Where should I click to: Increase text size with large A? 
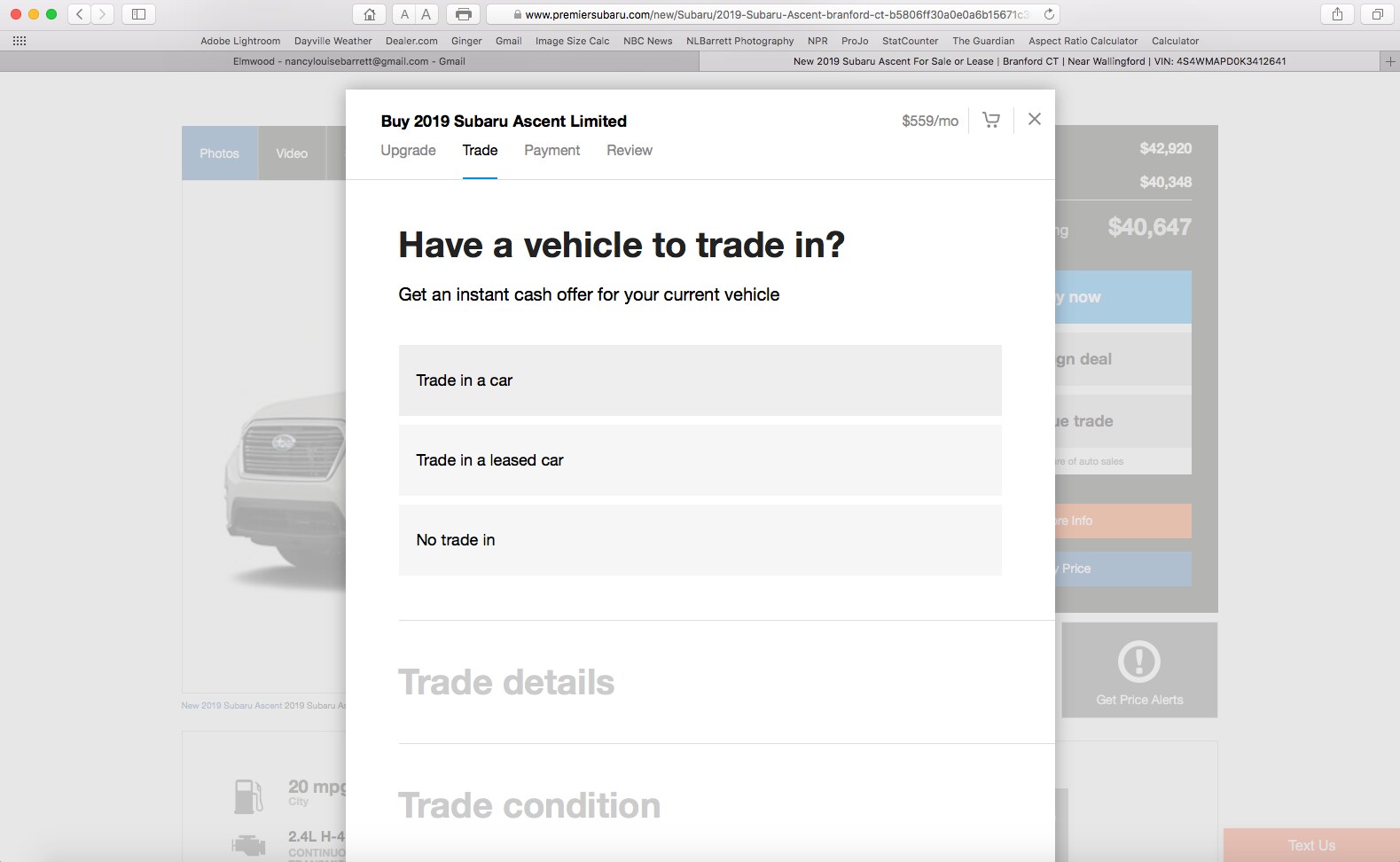tap(426, 14)
